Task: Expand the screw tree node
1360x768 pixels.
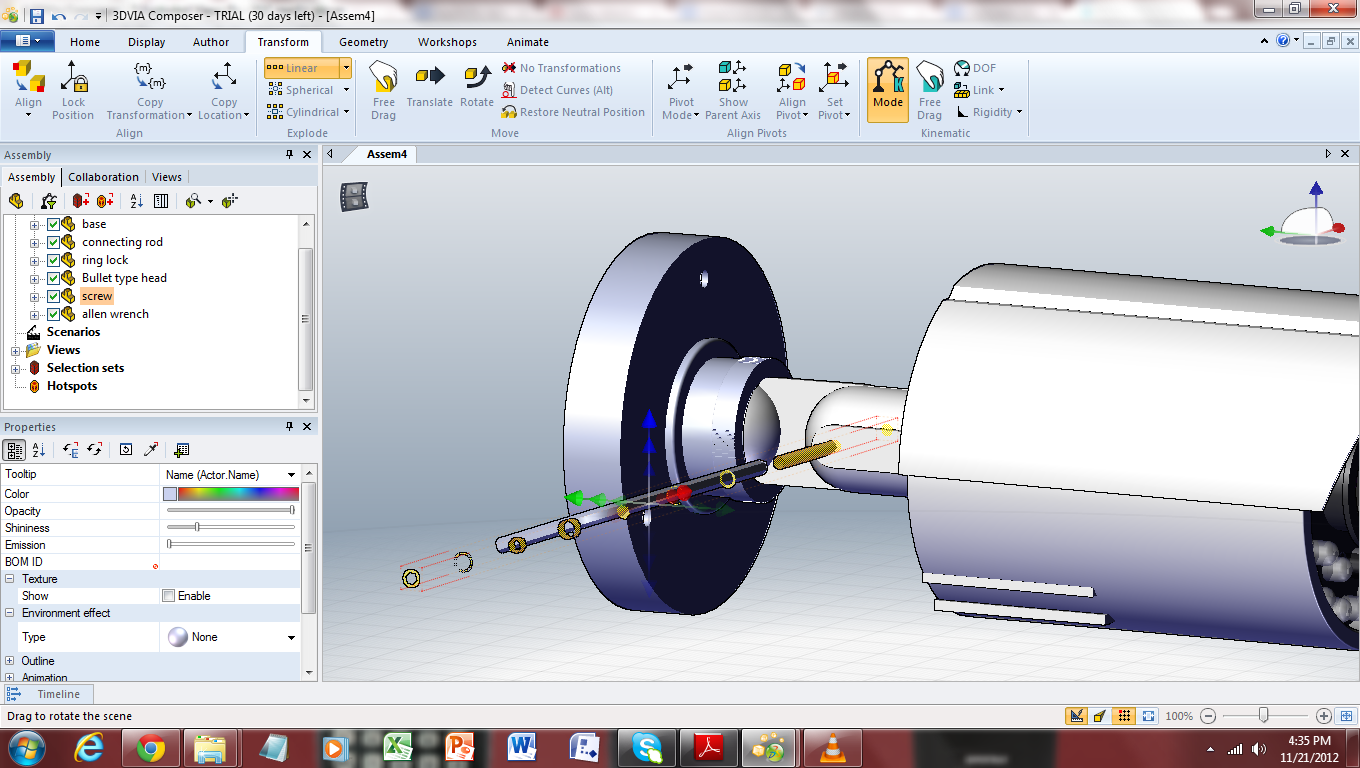Action: pos(34,296)
